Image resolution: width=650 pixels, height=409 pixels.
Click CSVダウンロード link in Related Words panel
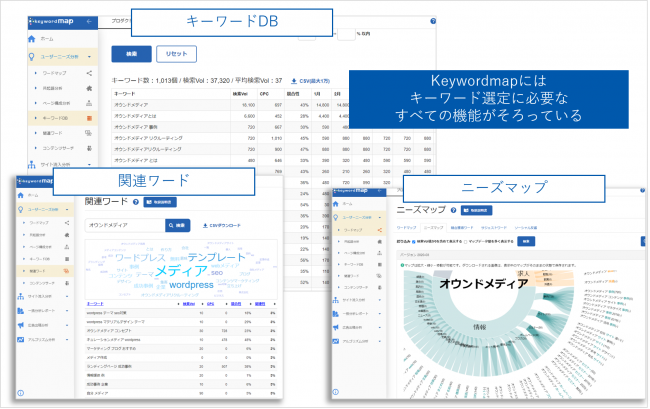coord(222,226)
